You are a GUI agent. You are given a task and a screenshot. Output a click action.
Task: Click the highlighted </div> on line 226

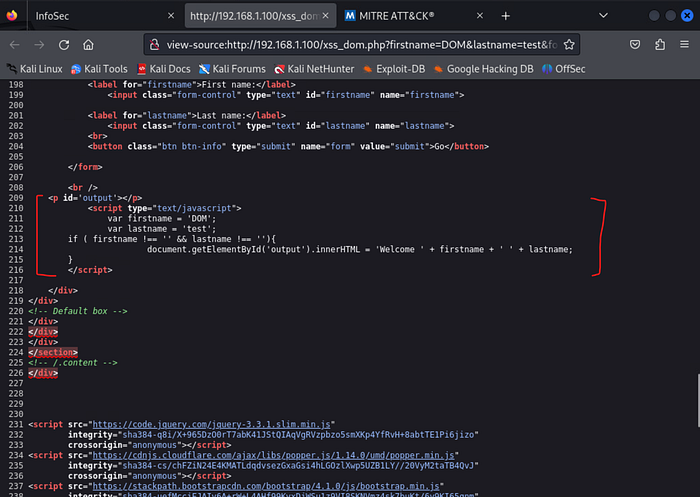[x=43, y=373]
